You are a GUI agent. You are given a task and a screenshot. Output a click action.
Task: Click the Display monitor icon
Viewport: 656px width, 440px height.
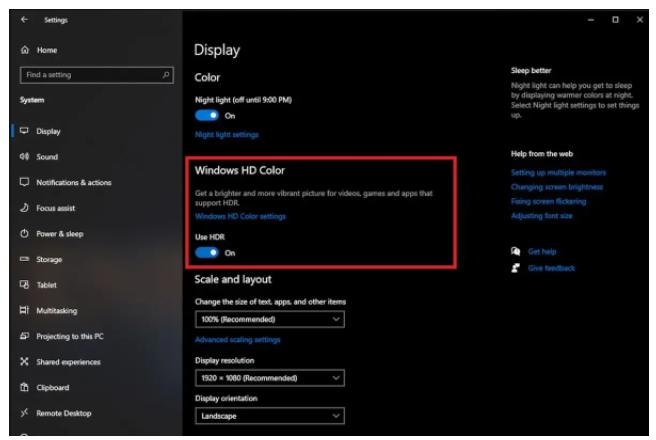[24, 130]
